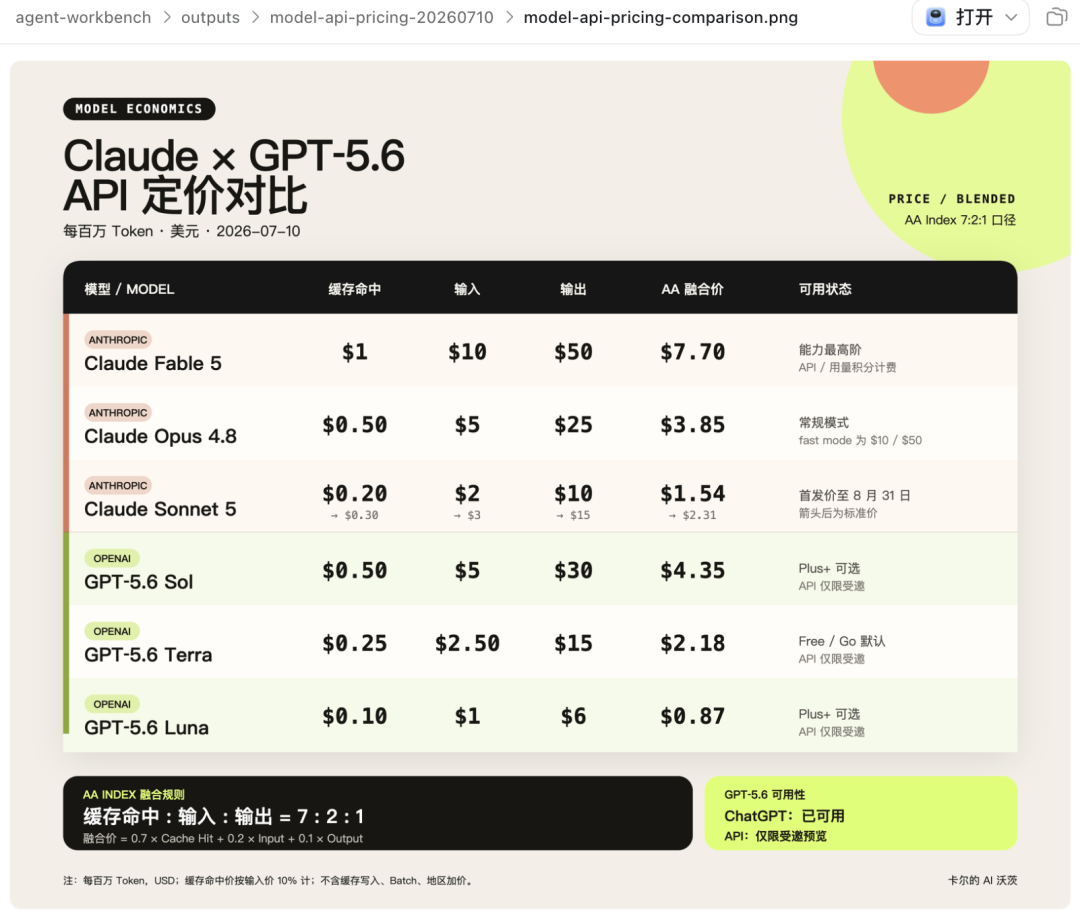
Task: Click the 模型 / MODEL column header
Action: [129, 289]
